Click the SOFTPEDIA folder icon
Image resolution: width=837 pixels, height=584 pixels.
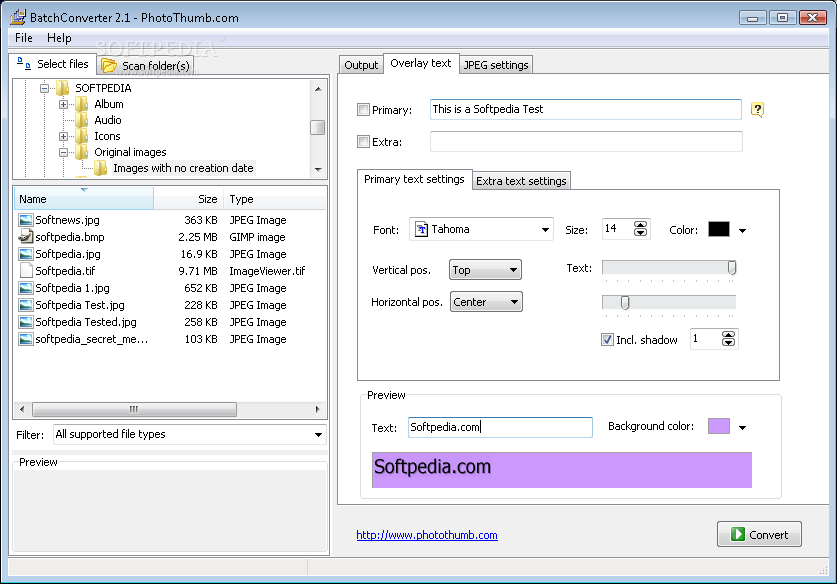pos(62,88)
